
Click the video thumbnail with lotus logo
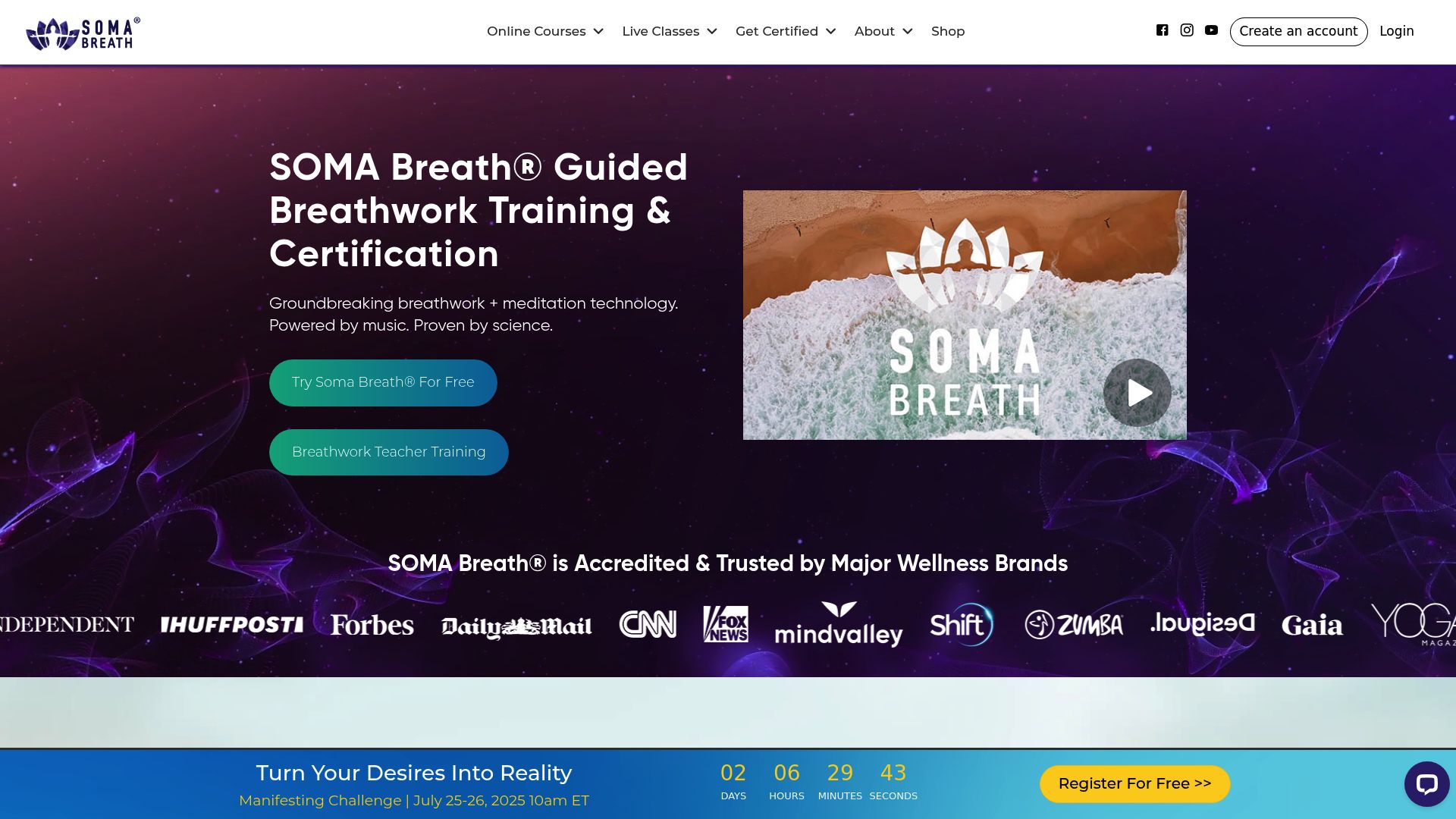965,315
